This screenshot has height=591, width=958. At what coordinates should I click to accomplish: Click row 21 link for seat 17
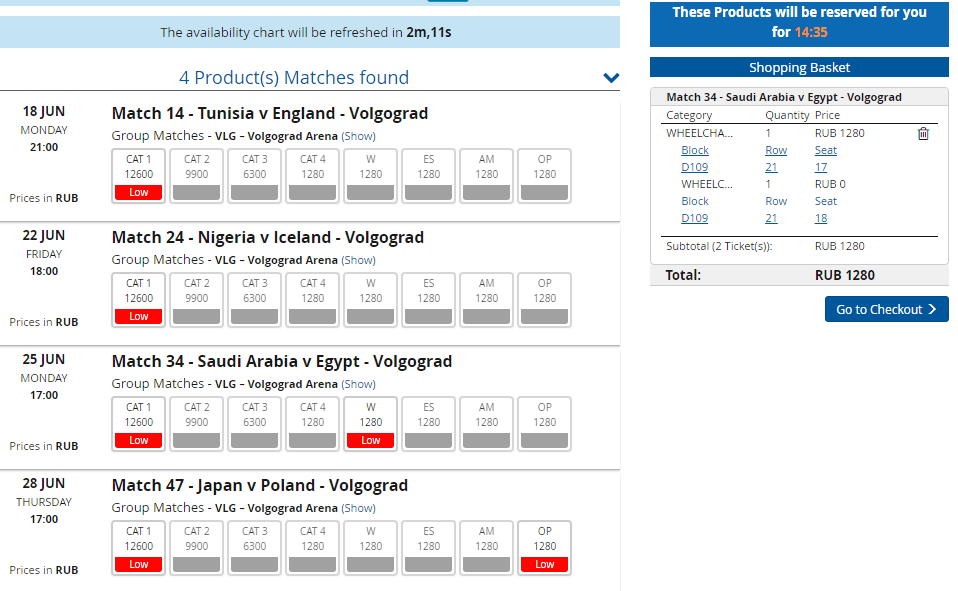[x=771, y=167]
